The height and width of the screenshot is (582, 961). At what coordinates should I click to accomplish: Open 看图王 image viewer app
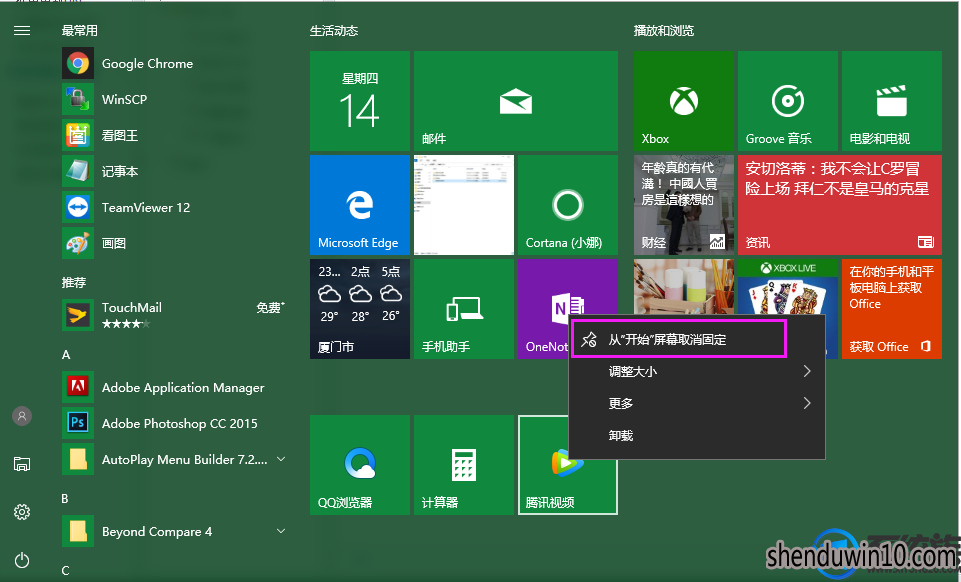(174, 135)
